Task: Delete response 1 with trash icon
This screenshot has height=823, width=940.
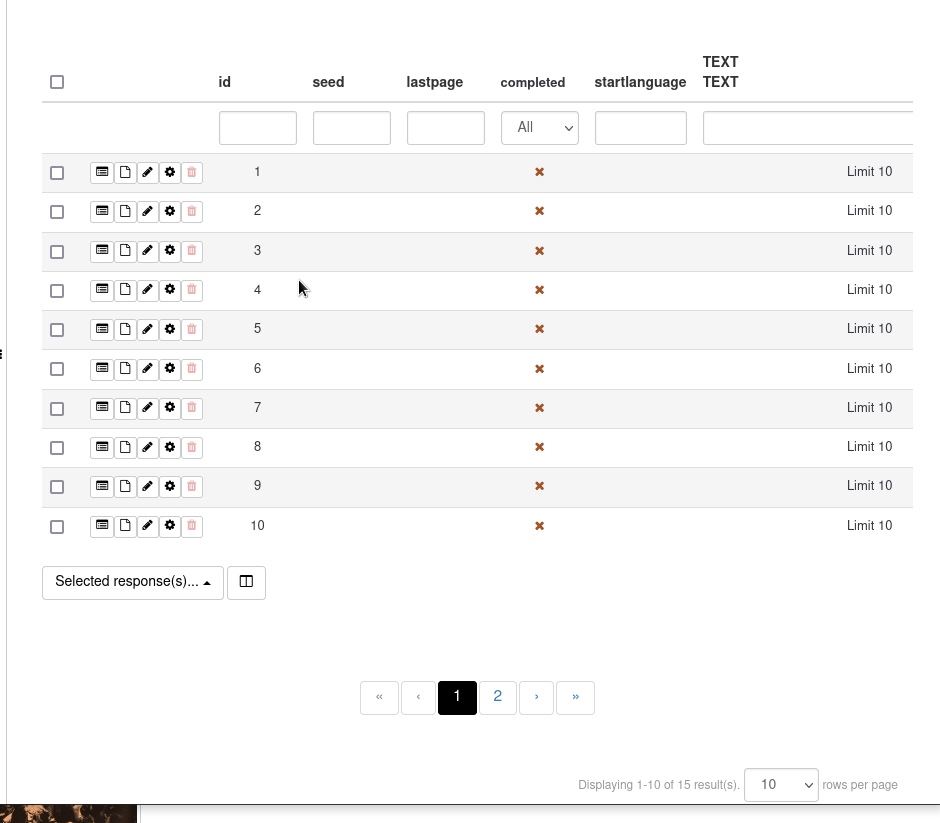Action: pyautogui.click(x=192, y=173)
